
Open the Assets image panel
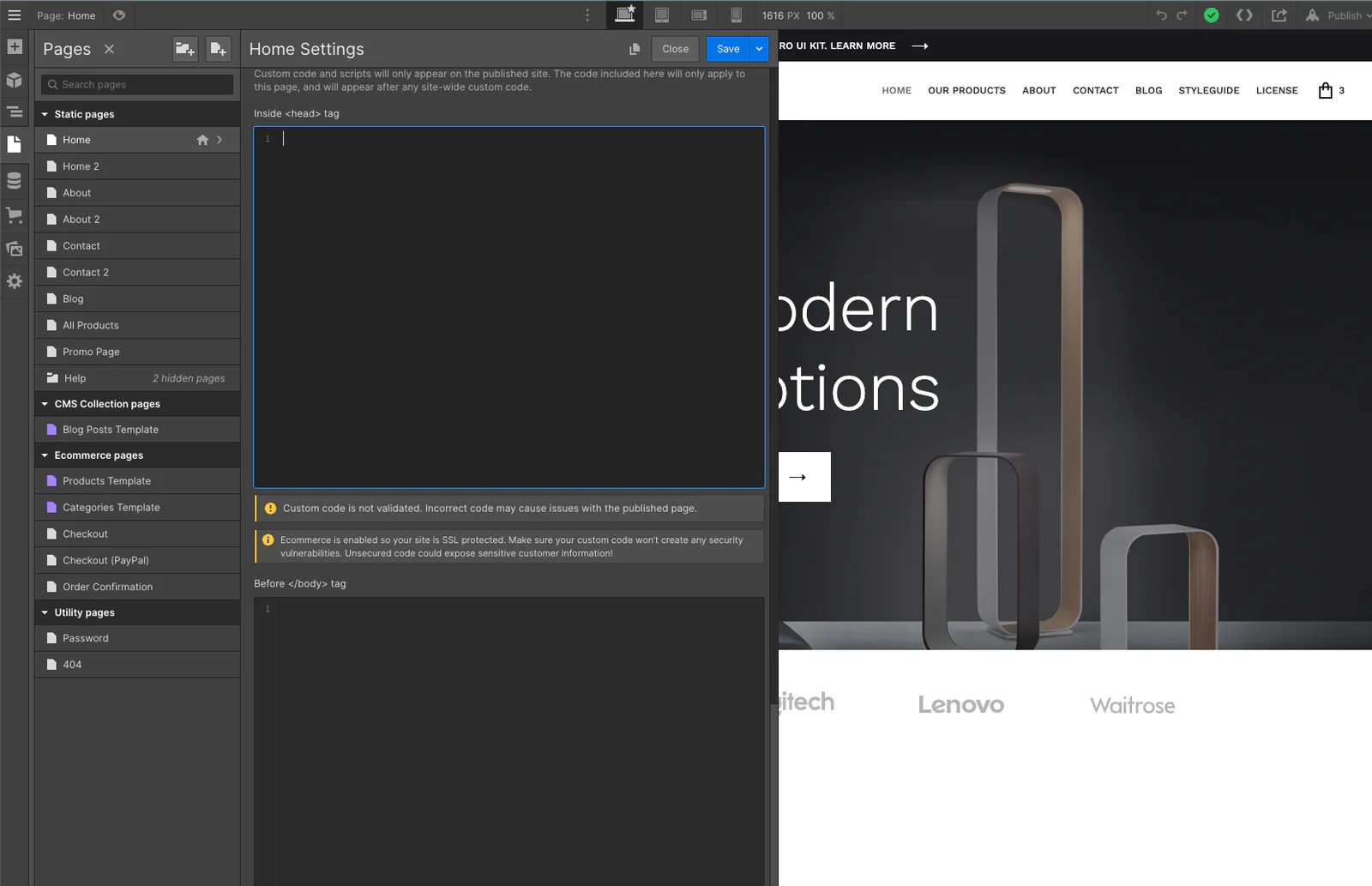15,249
